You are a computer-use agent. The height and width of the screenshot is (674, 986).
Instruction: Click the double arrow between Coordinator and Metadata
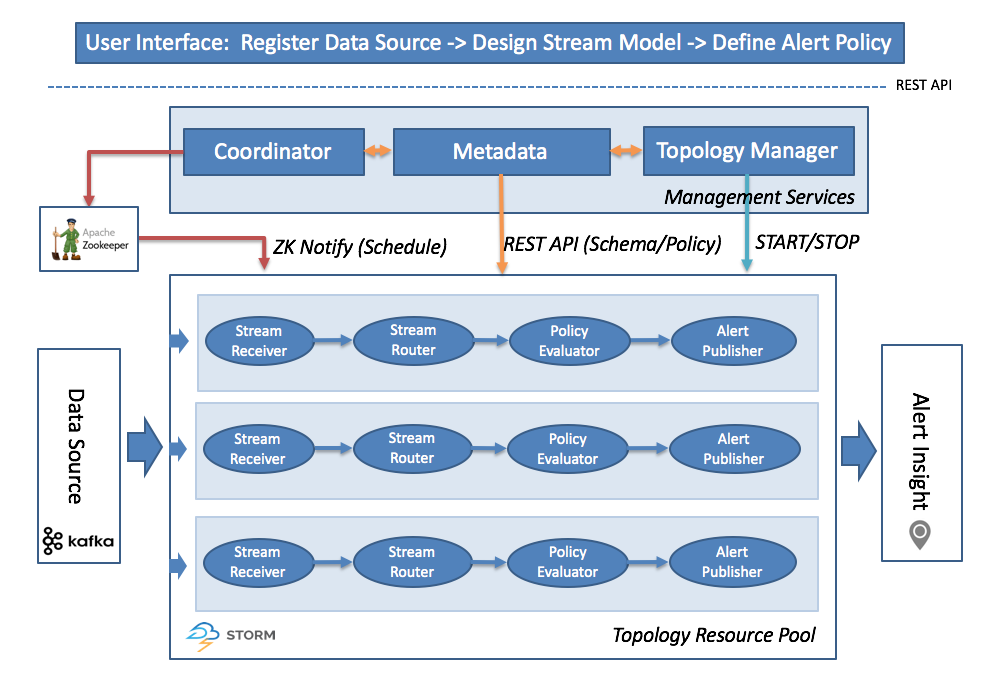377,152
